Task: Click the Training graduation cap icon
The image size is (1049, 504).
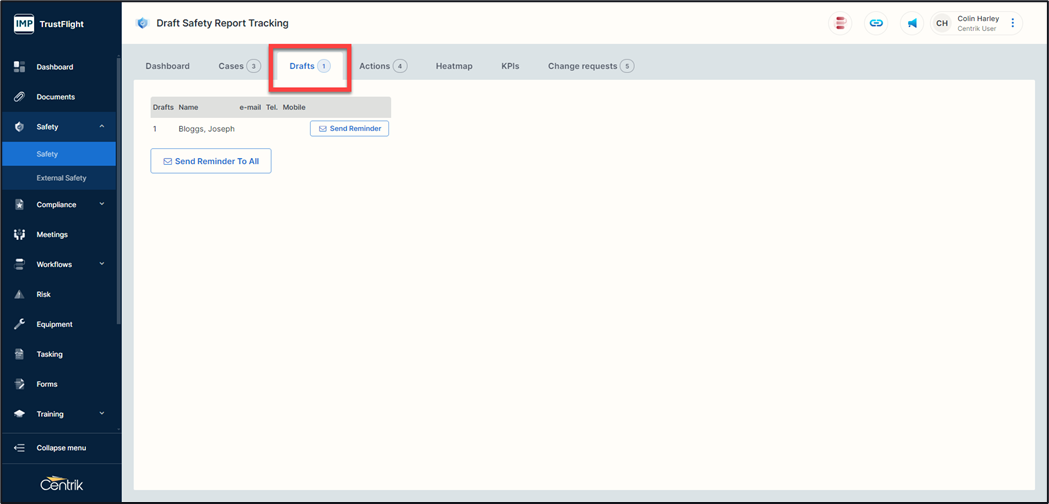Action: coord(19,414)
